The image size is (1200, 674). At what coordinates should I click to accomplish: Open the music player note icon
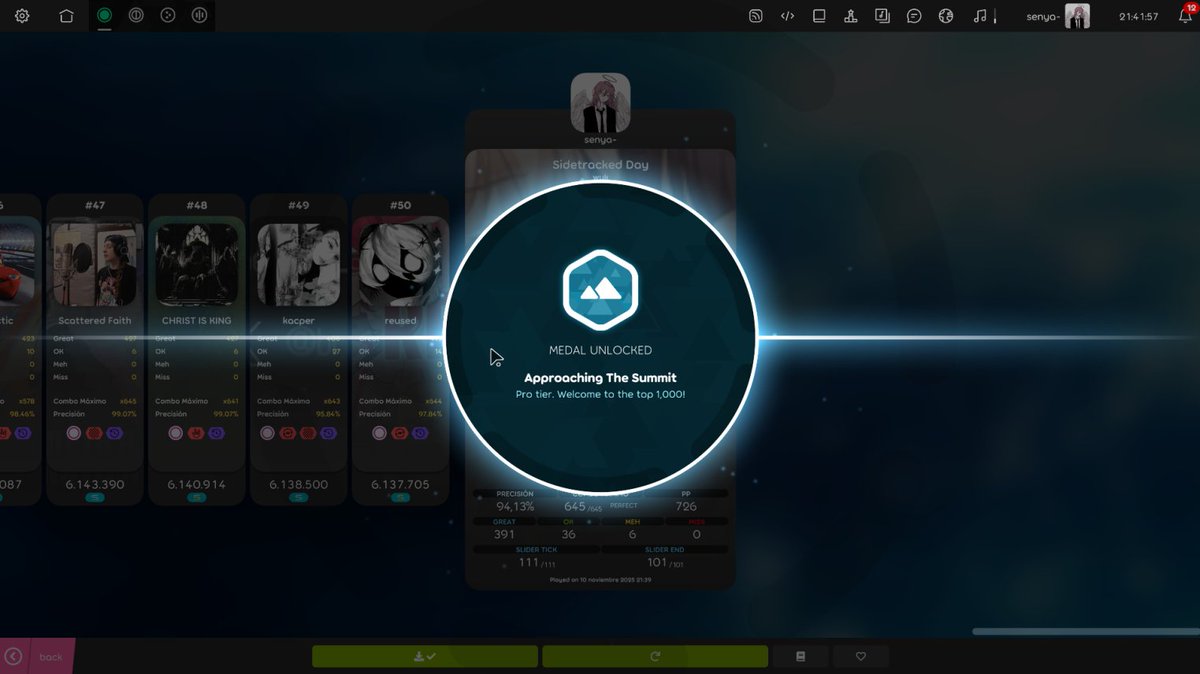click(x=981, y=16)
